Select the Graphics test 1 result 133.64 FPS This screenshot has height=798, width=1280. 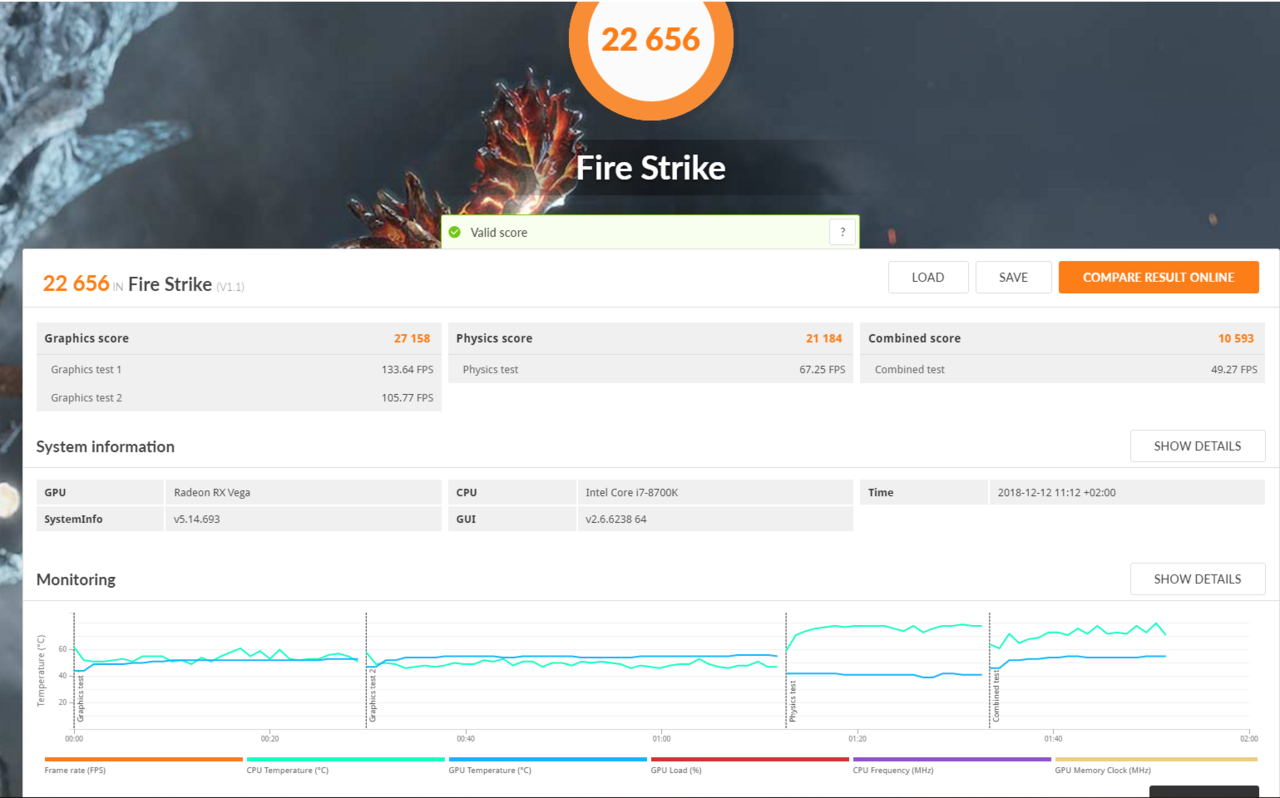click(408, 370)
